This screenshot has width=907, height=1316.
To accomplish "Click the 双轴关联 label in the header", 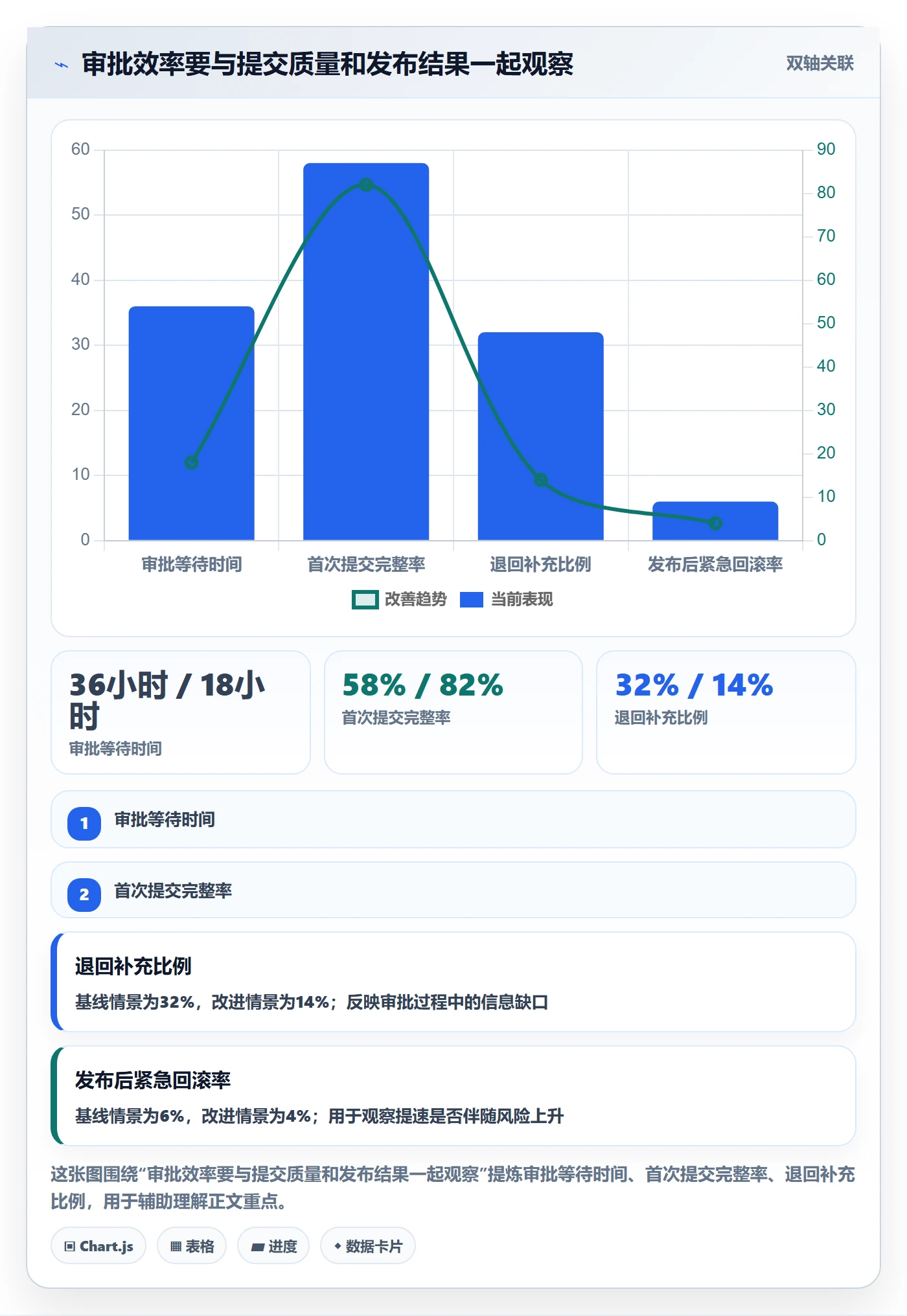I will pos(820,63).
